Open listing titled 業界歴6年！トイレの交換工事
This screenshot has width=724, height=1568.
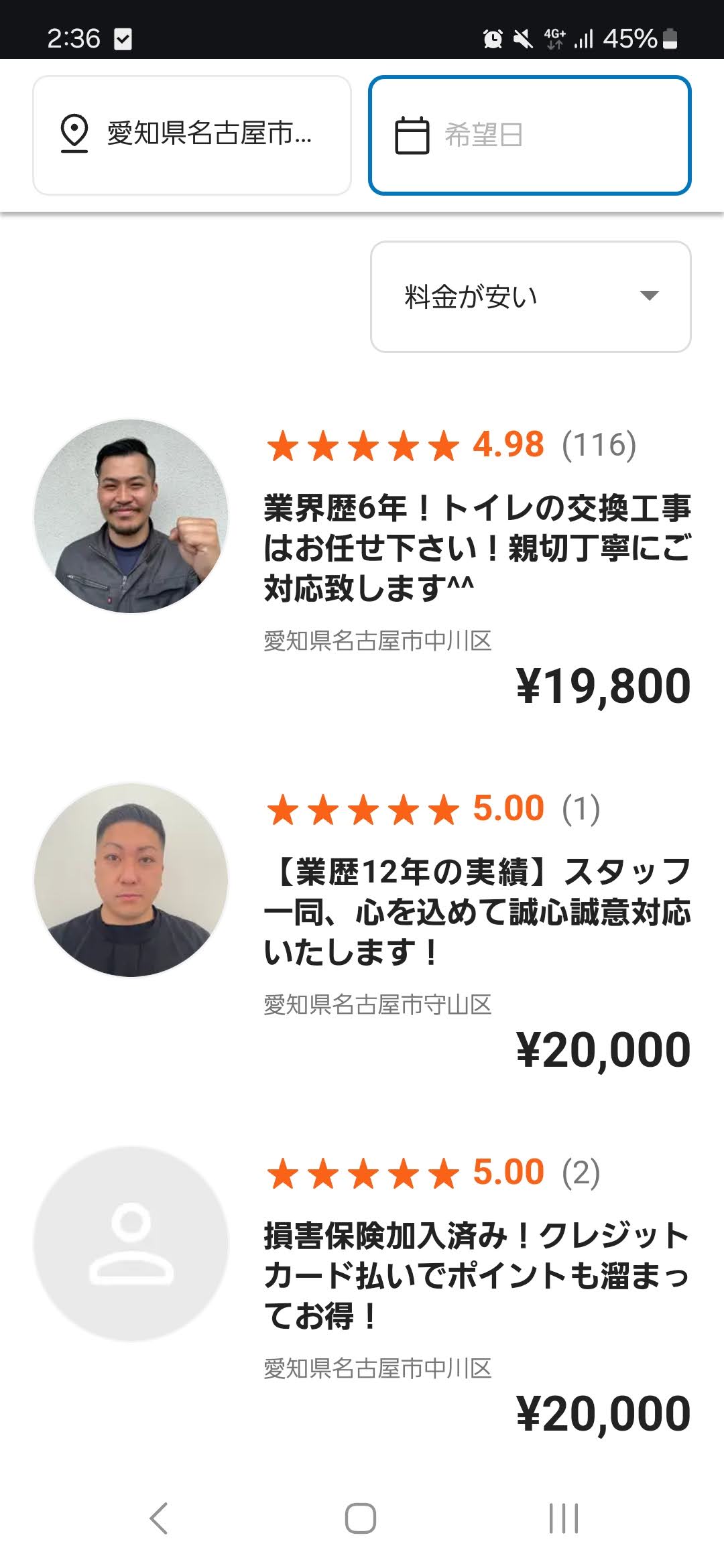click(x=477, y=548)
